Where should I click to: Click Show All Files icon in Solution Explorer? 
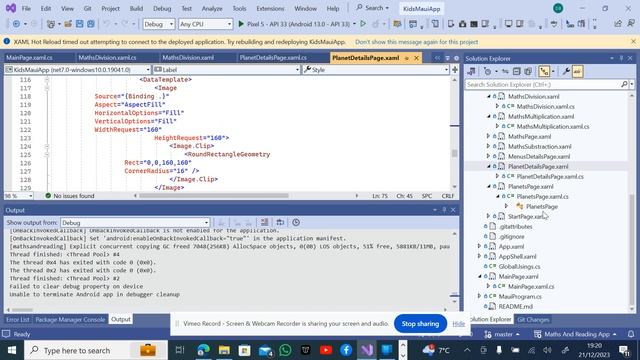pos(528,71)
